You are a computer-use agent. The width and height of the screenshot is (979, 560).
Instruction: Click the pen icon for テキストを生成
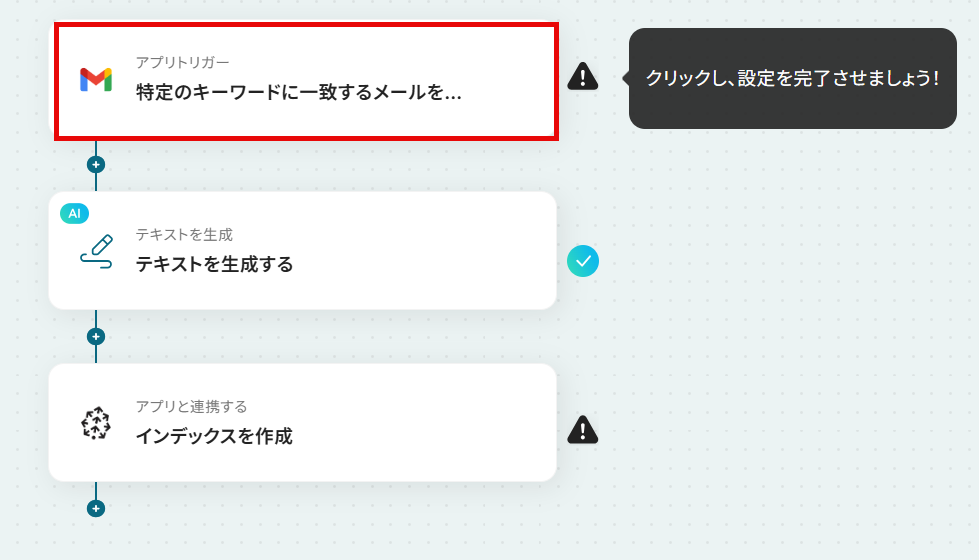pos(96,252)
